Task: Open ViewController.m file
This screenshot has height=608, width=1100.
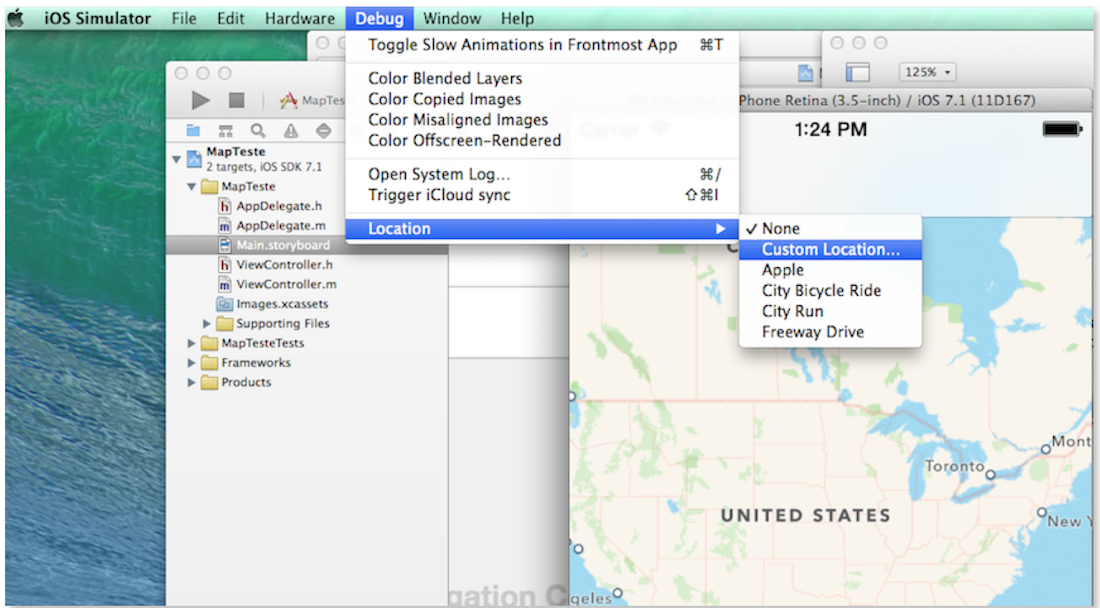Action: click(x=286, y=285)
